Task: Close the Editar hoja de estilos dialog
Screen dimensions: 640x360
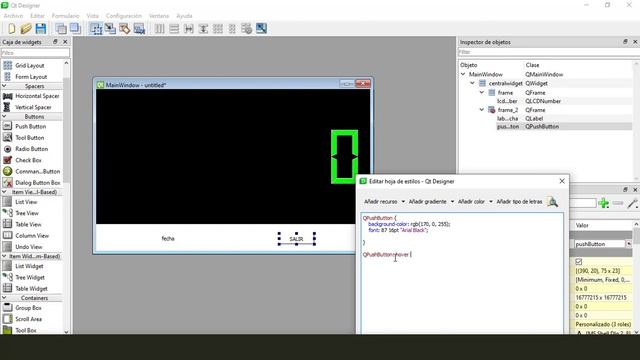Action: (562, 181)
